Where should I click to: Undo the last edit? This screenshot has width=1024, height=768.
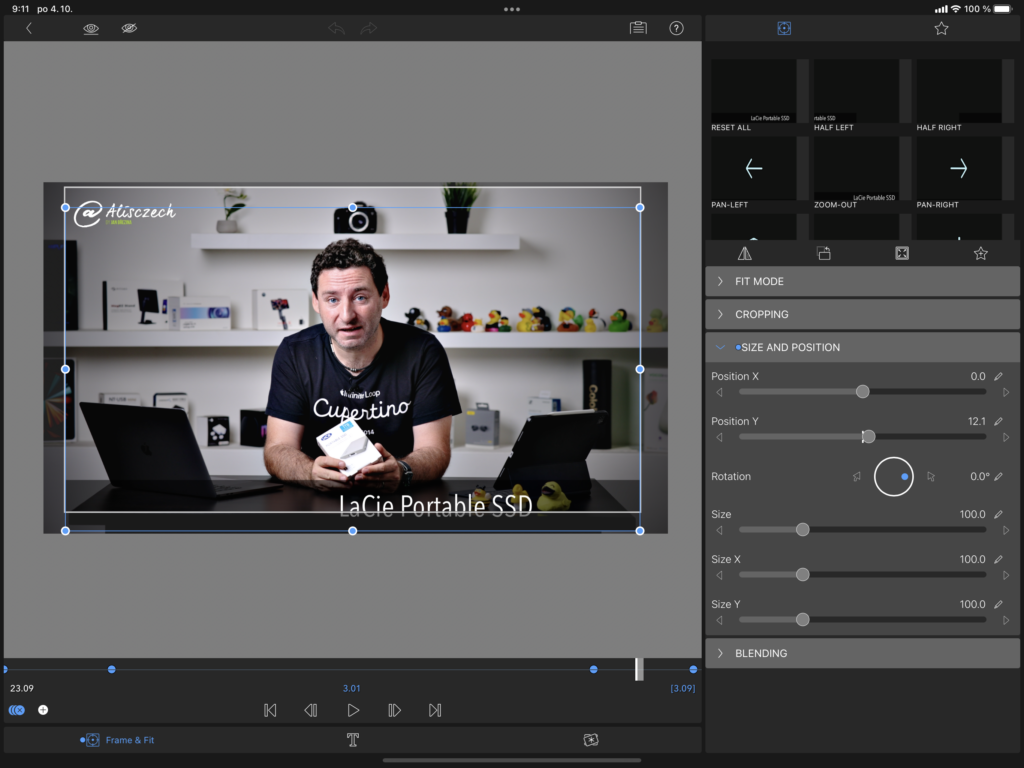coord(336,28)
